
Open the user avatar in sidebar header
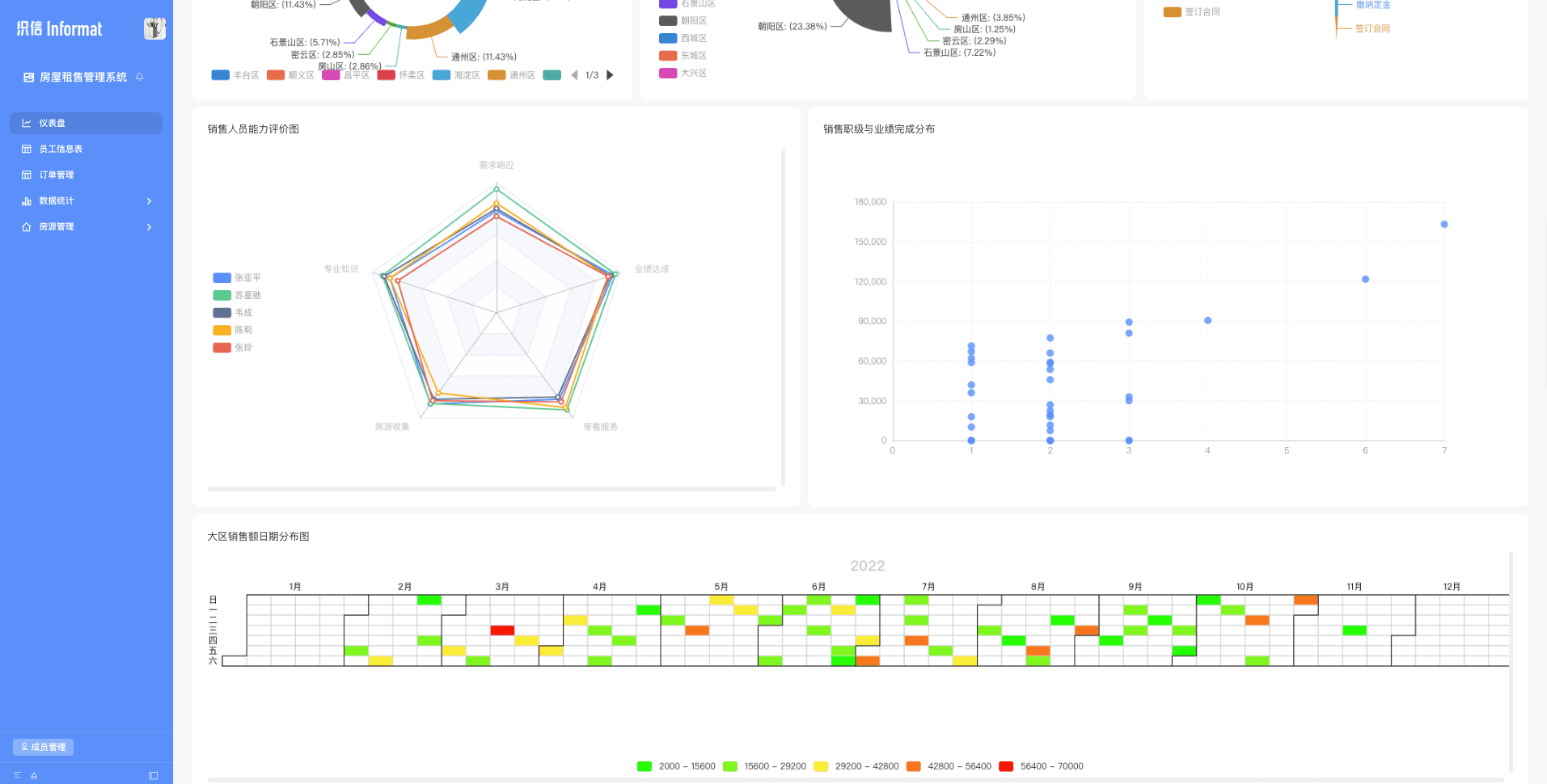154,28
